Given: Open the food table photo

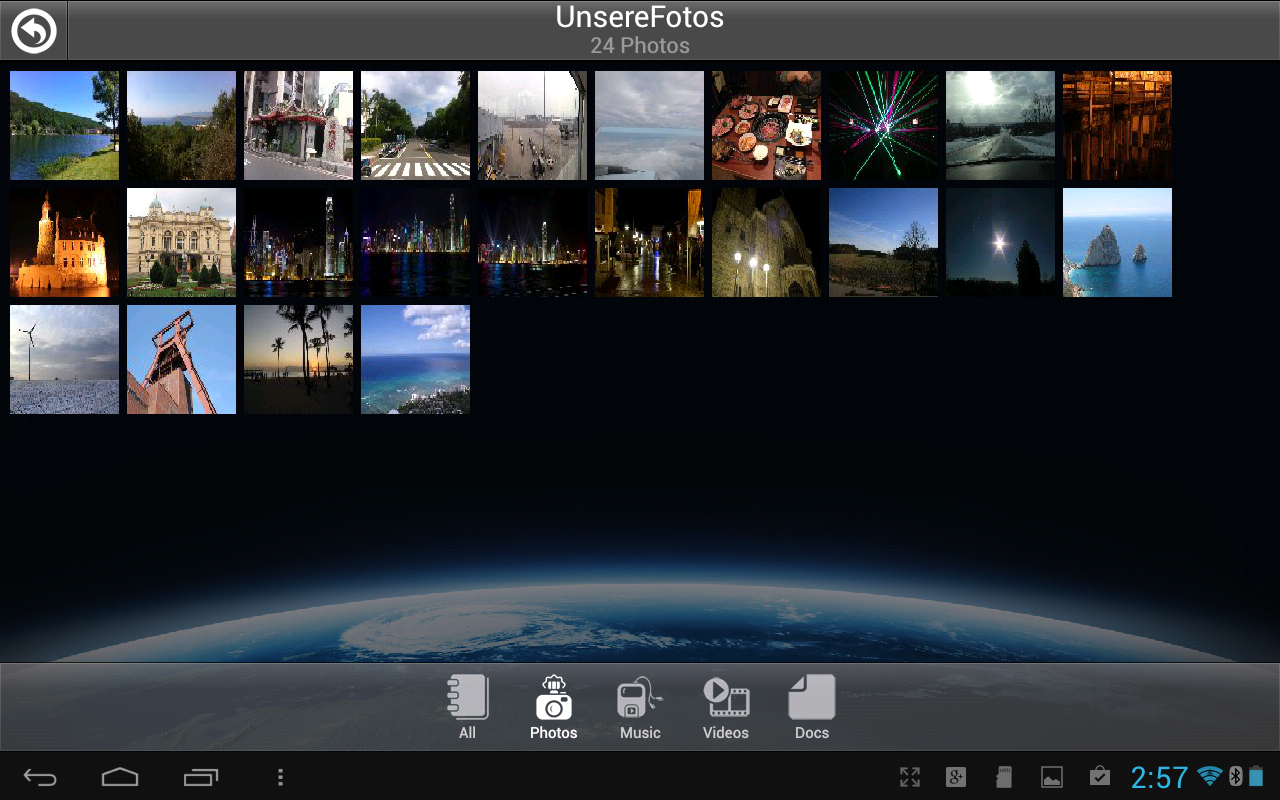Looking at the screenshot, I should (x=766, y=125).
